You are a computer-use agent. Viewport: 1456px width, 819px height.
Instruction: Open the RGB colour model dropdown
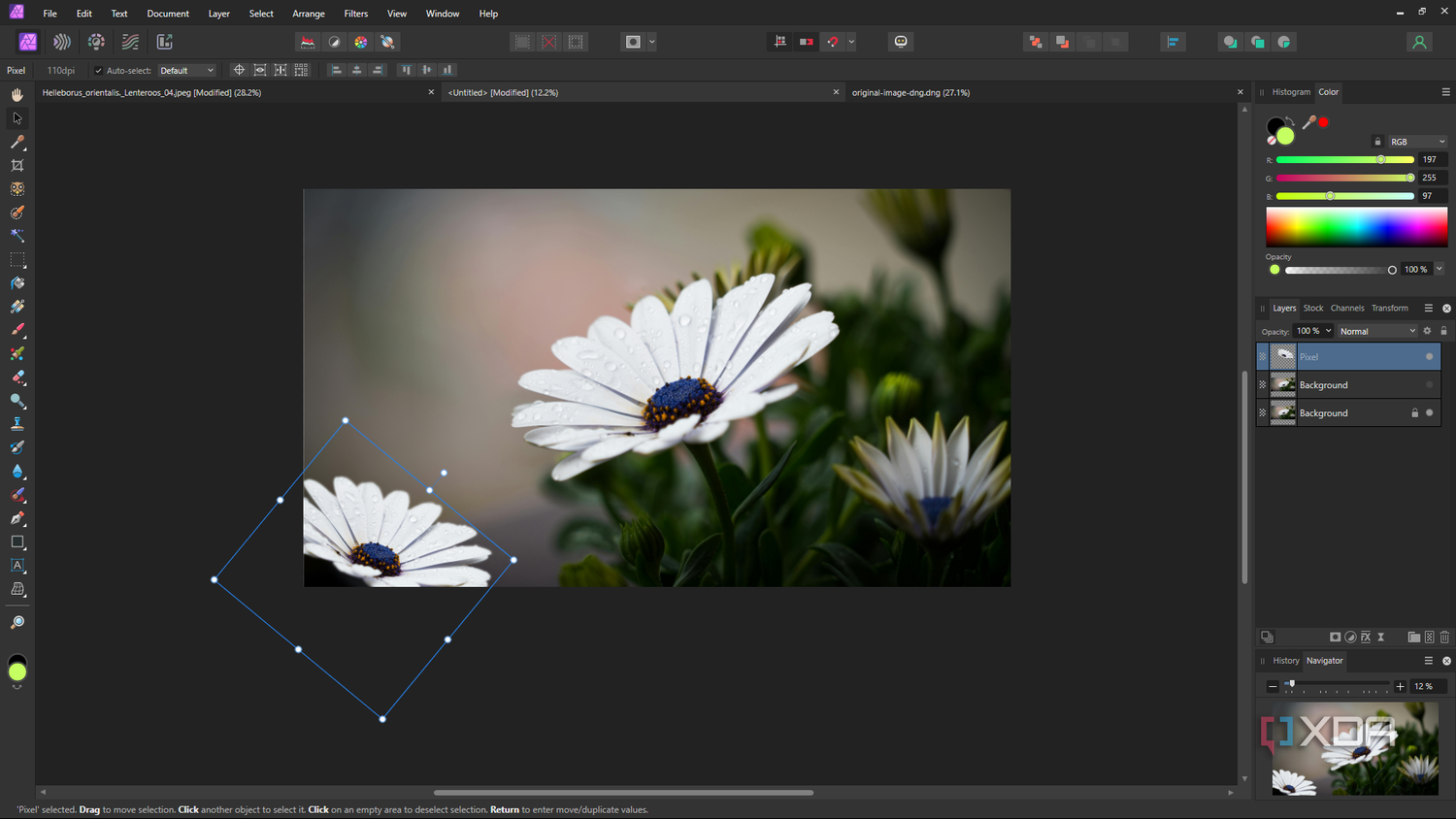coord(1417,142)
